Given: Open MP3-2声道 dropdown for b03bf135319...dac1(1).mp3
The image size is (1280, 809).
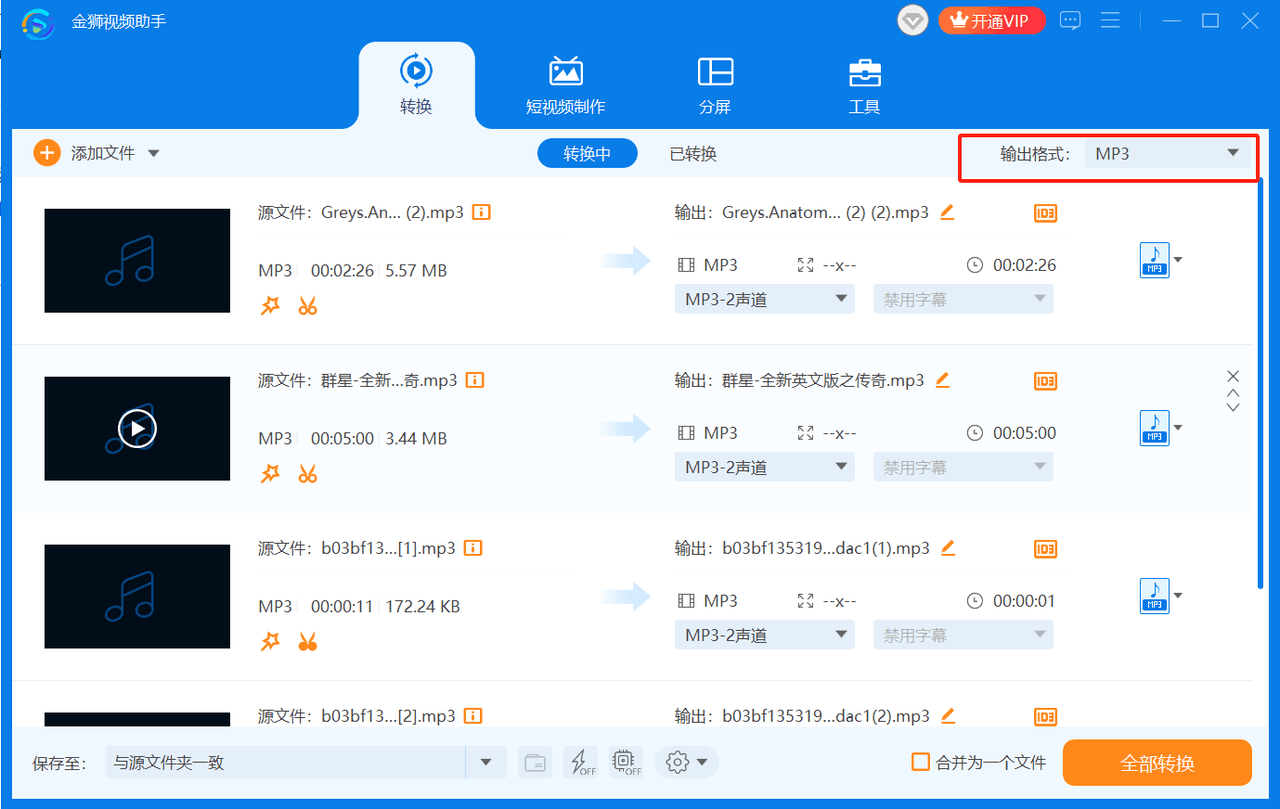Looking at the screenshot, I should point(764,635).
